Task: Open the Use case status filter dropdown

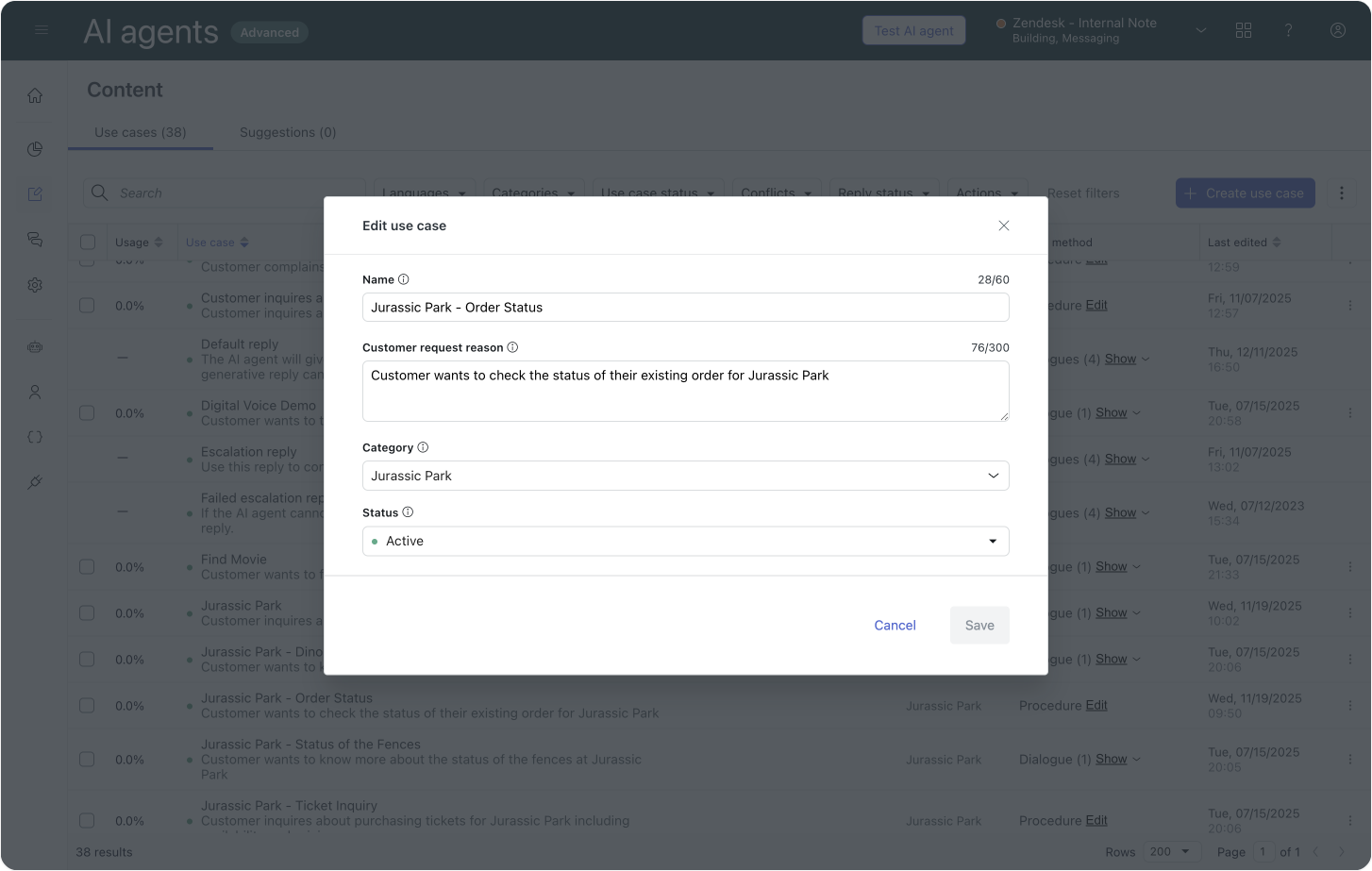Action: coord(658,192)
